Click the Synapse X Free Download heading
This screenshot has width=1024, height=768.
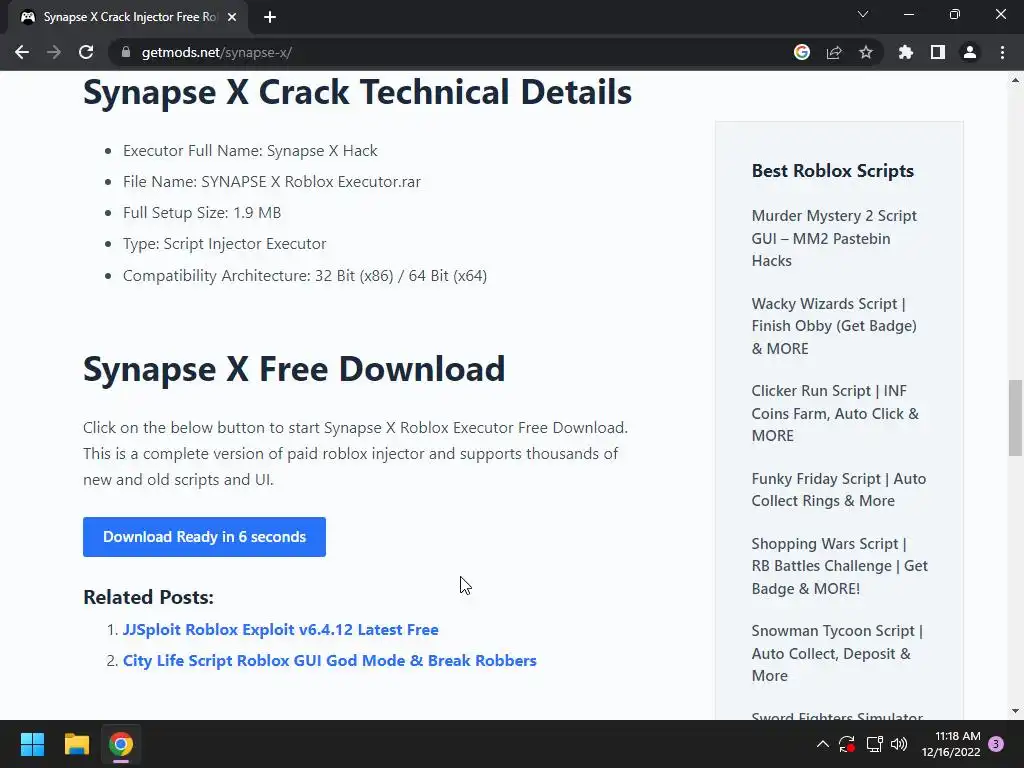click(x=294, y=369)
